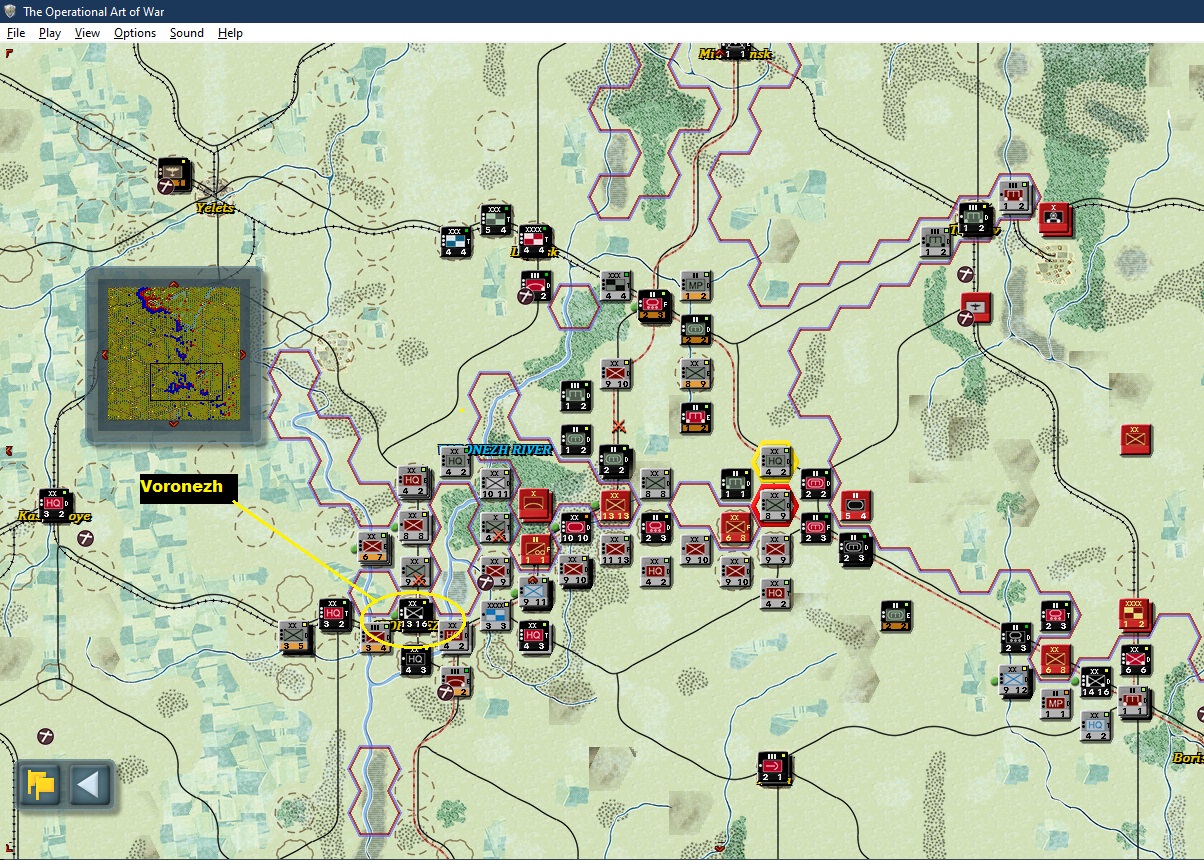Image resolution: width=1204 pixels, height=860 pixels.
Task: Open the Sound menu
Action: click(x=187, y=33)
